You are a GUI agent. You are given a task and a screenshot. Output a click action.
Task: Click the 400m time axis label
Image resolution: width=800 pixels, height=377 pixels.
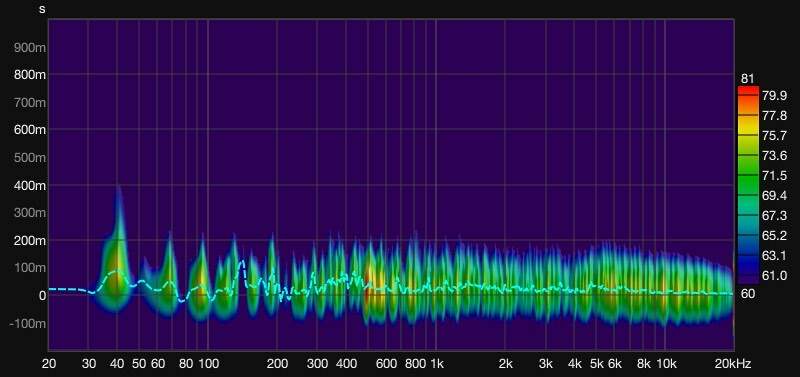[30, 185]
